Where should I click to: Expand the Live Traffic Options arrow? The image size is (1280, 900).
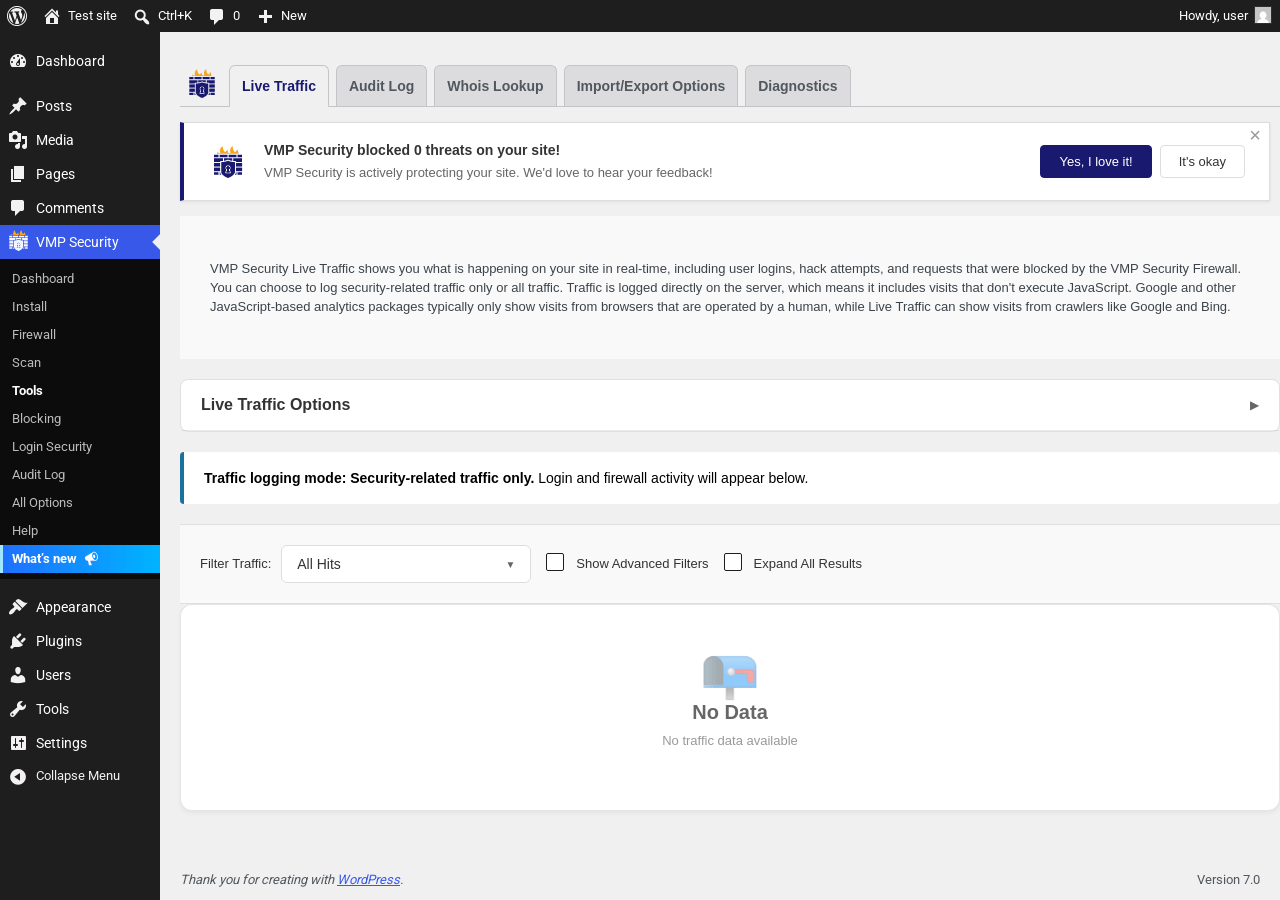(x=1254, y=405)
